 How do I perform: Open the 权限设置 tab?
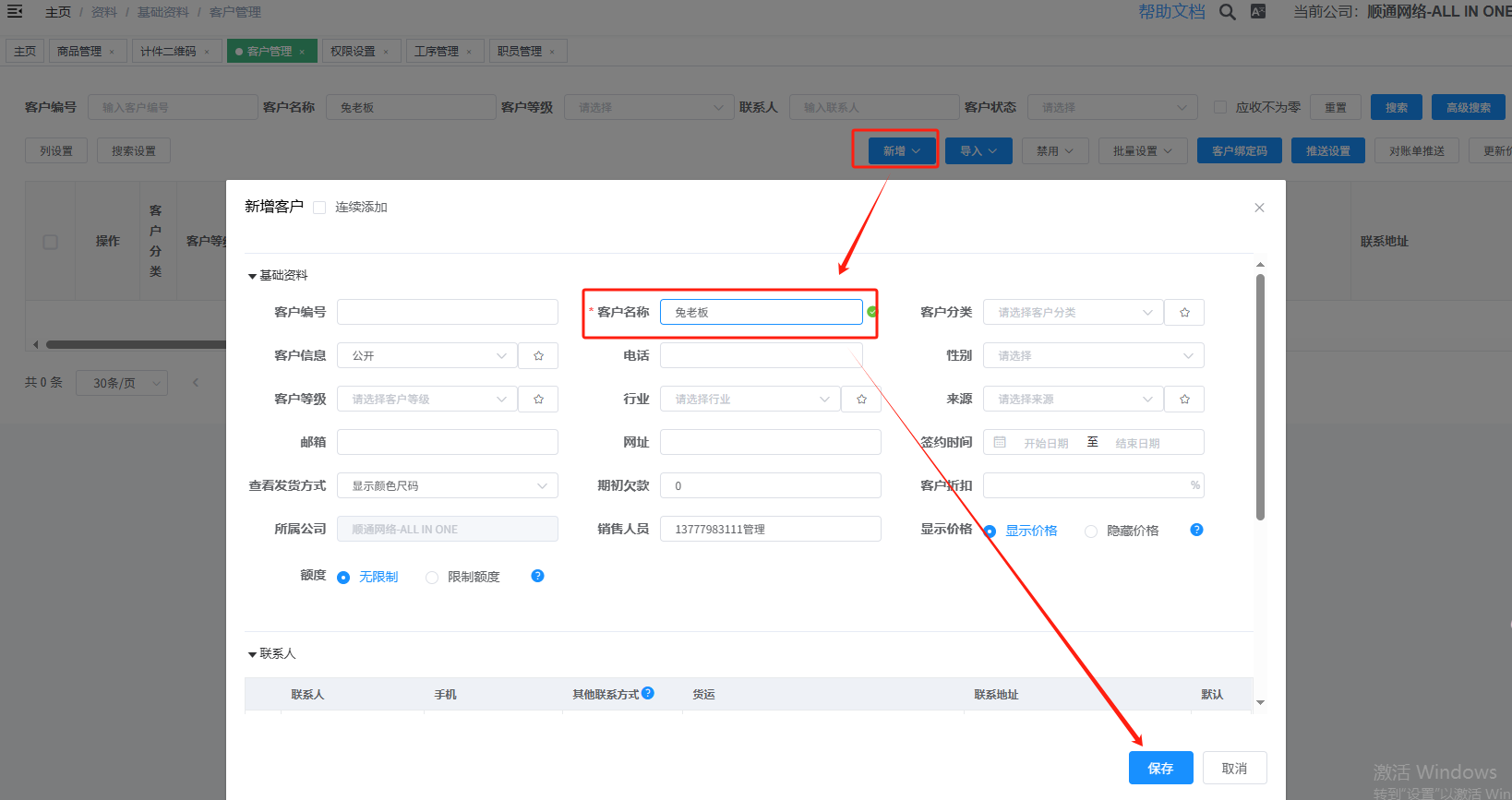tap(353, 52)
